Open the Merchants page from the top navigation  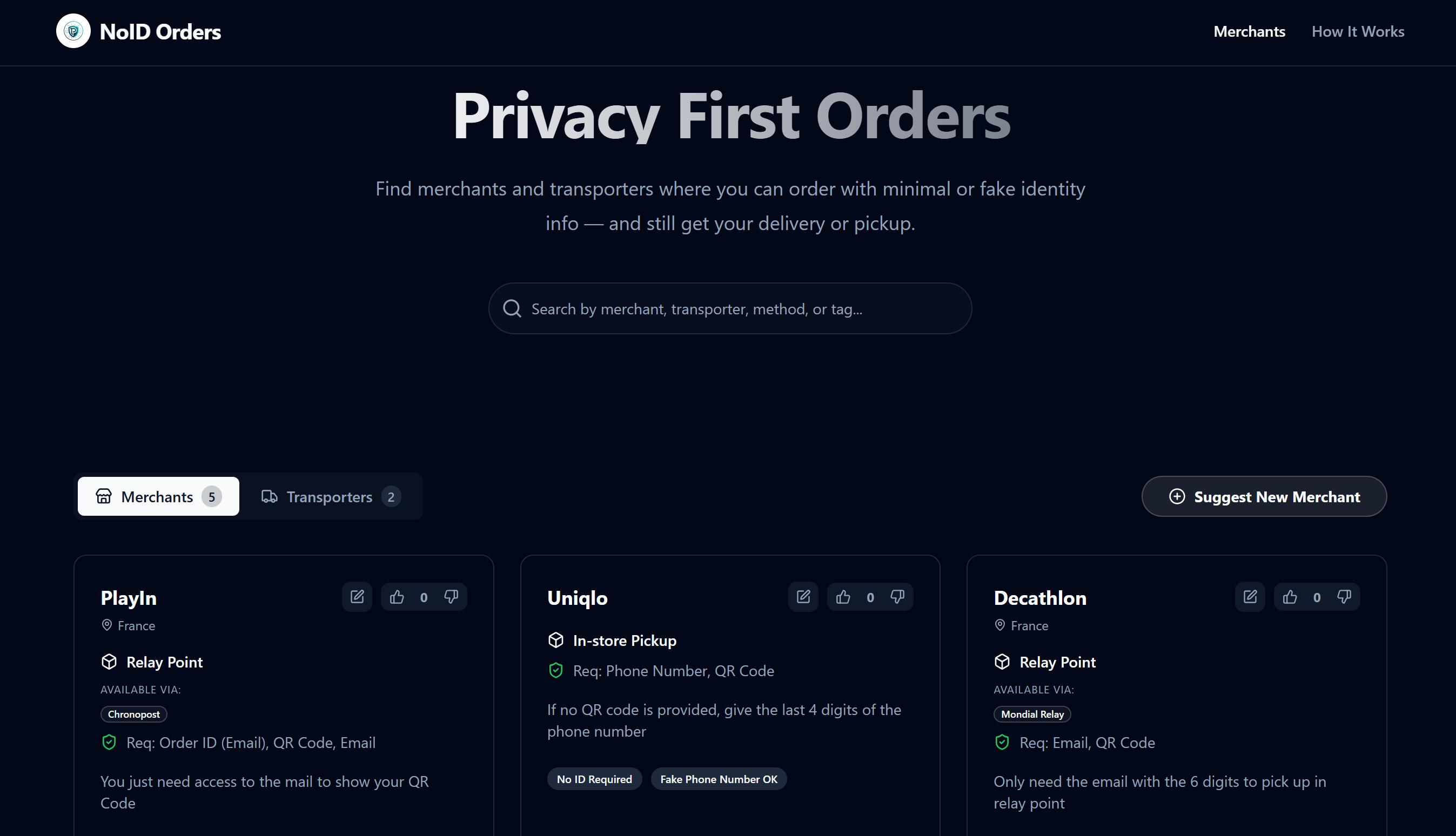click(1249, 31)
